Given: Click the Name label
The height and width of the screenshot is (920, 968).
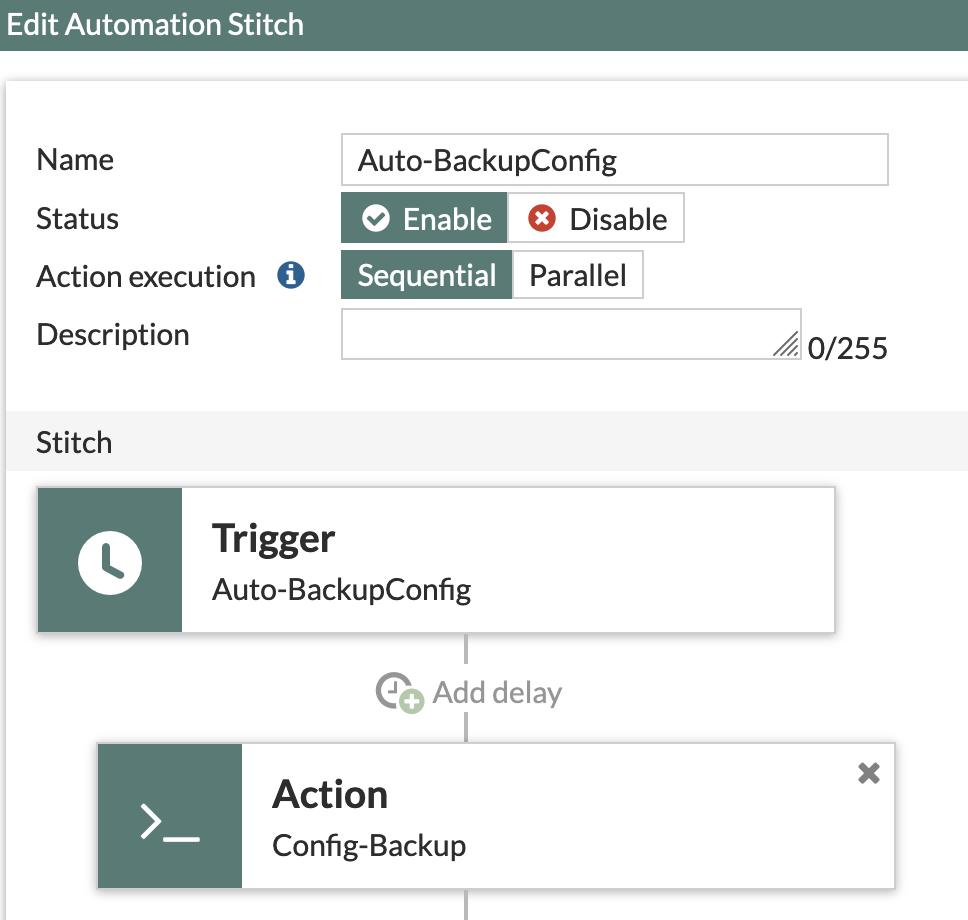Looking at the screenshot, I should (75, 160).
